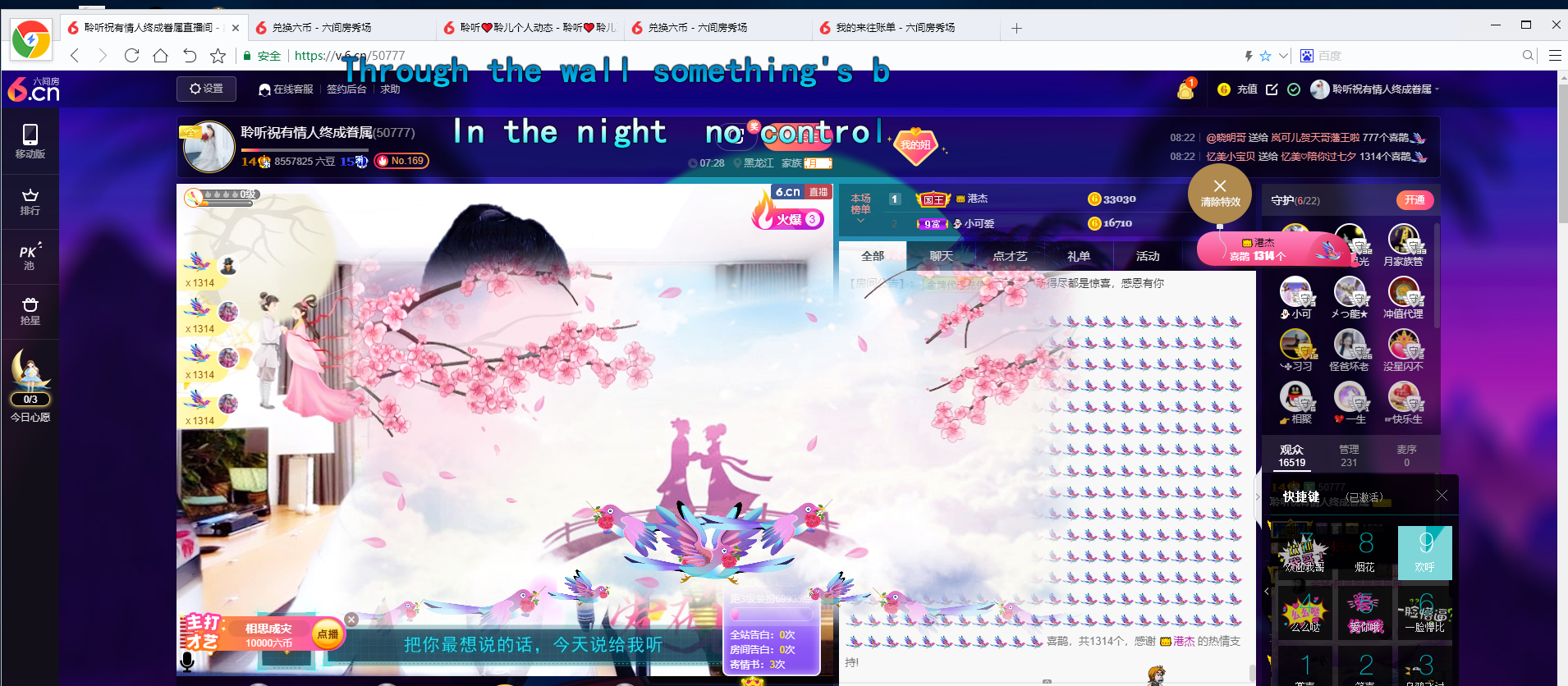Image resolution: width=1568 pixels, height=686 pixels.
Task: Expand the address bar dropdown chevron
Action: coord(1283,56)
